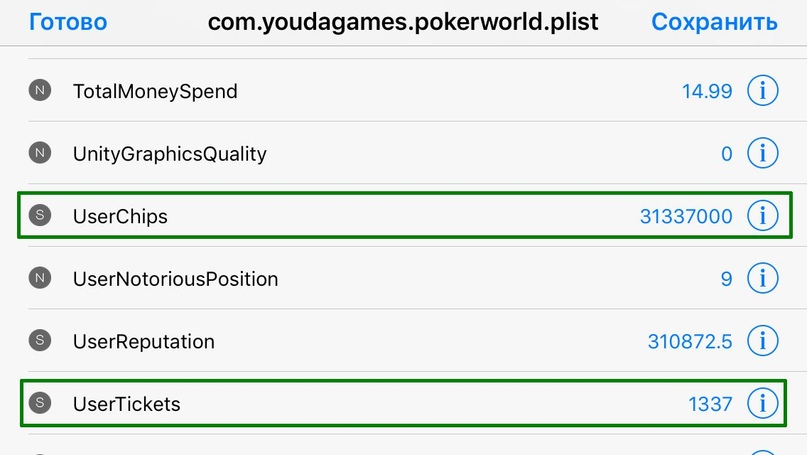Tap the UserTickets info icon

coord(763,404)
